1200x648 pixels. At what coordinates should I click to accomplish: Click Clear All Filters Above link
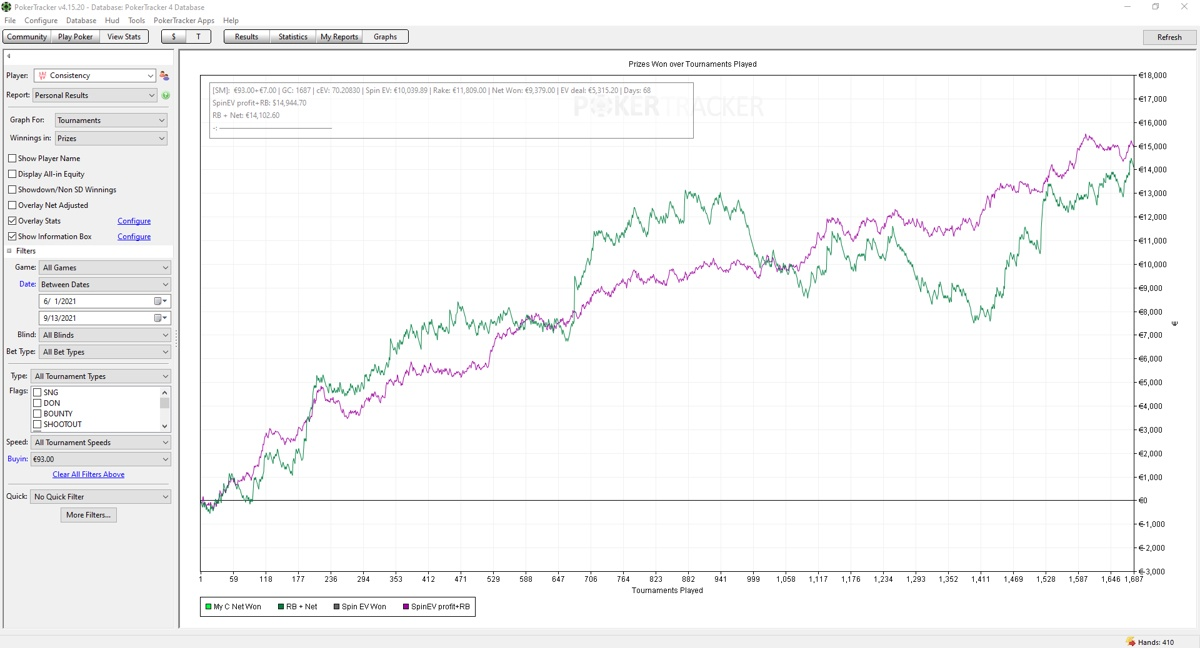[x=88, y=474]
